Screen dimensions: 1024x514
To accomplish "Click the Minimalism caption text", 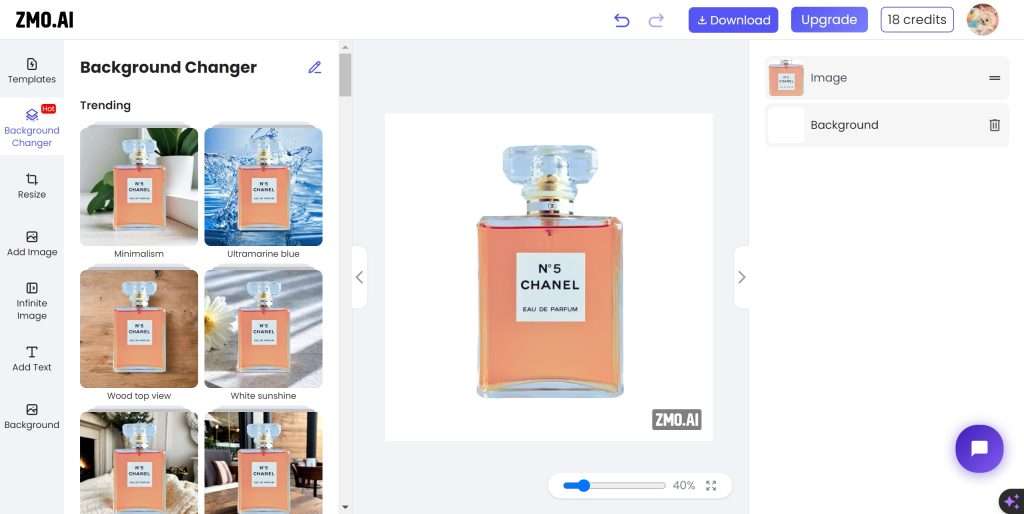I will [x=138, y=253].
